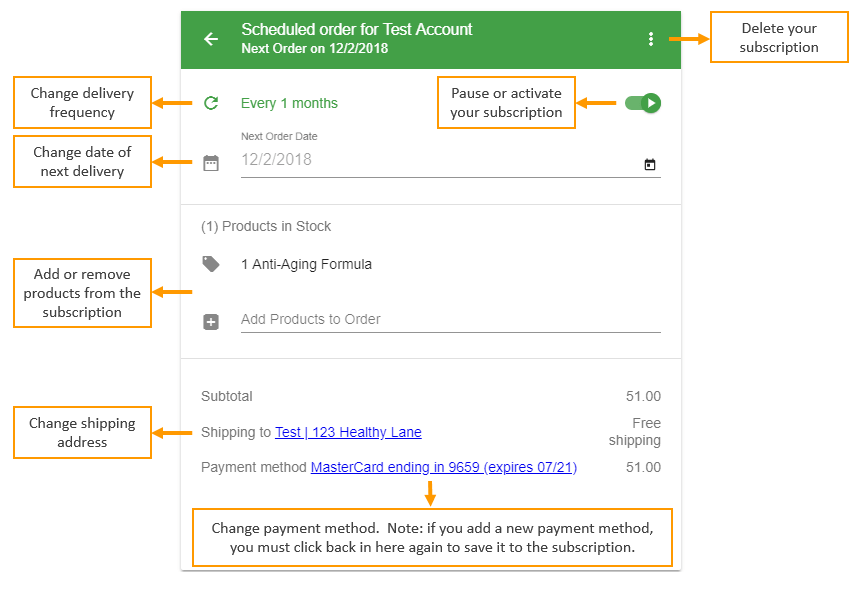Click the Delete your subscription callout
This screenshot has height=589, width=861.
779,37
